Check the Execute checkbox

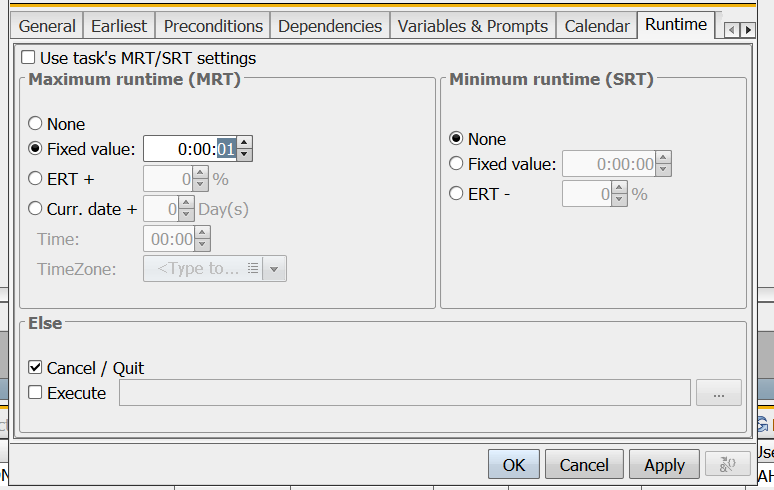(x=35, y=393)
